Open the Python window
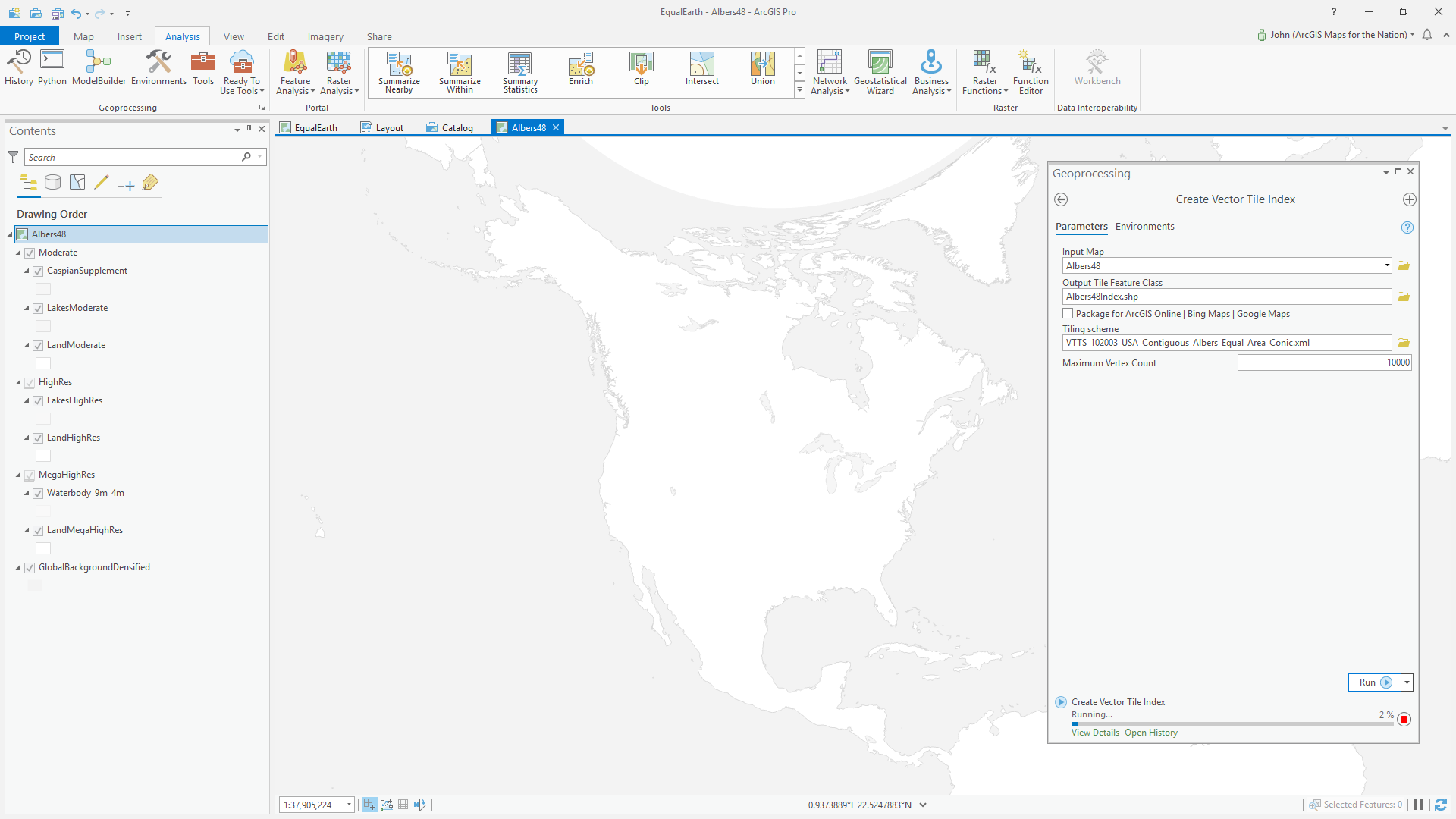Screen dimensions: 1456x819 pos(52,68)
